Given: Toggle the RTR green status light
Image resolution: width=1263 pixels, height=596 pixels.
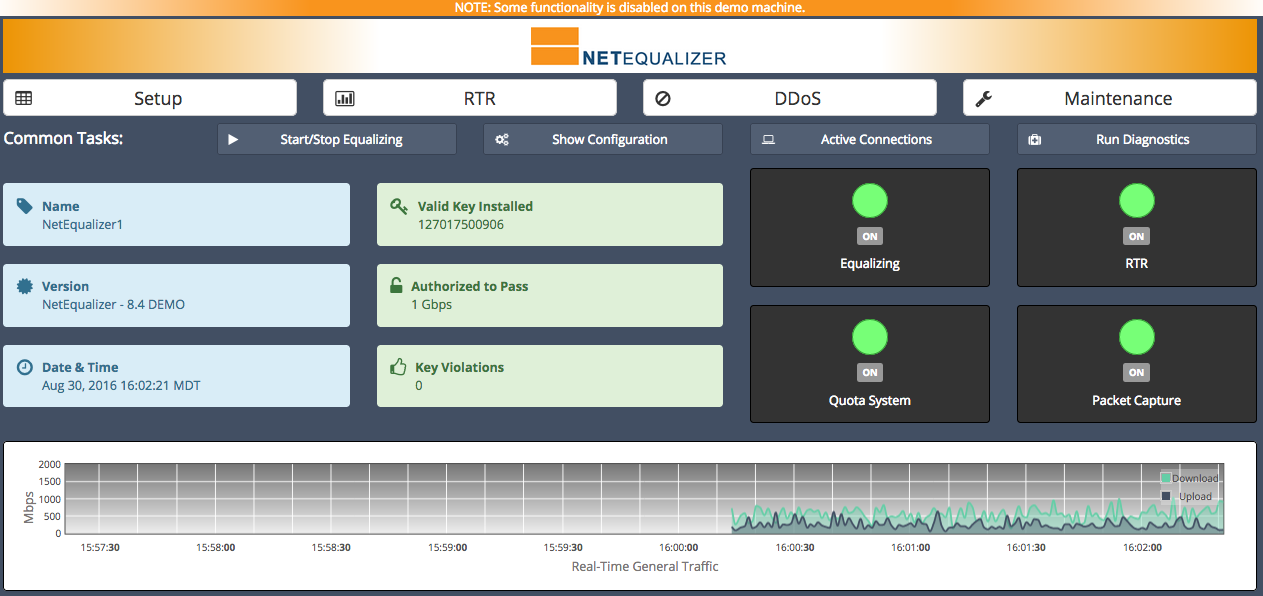Looking at the screenshot, I should pos(1137,200).
